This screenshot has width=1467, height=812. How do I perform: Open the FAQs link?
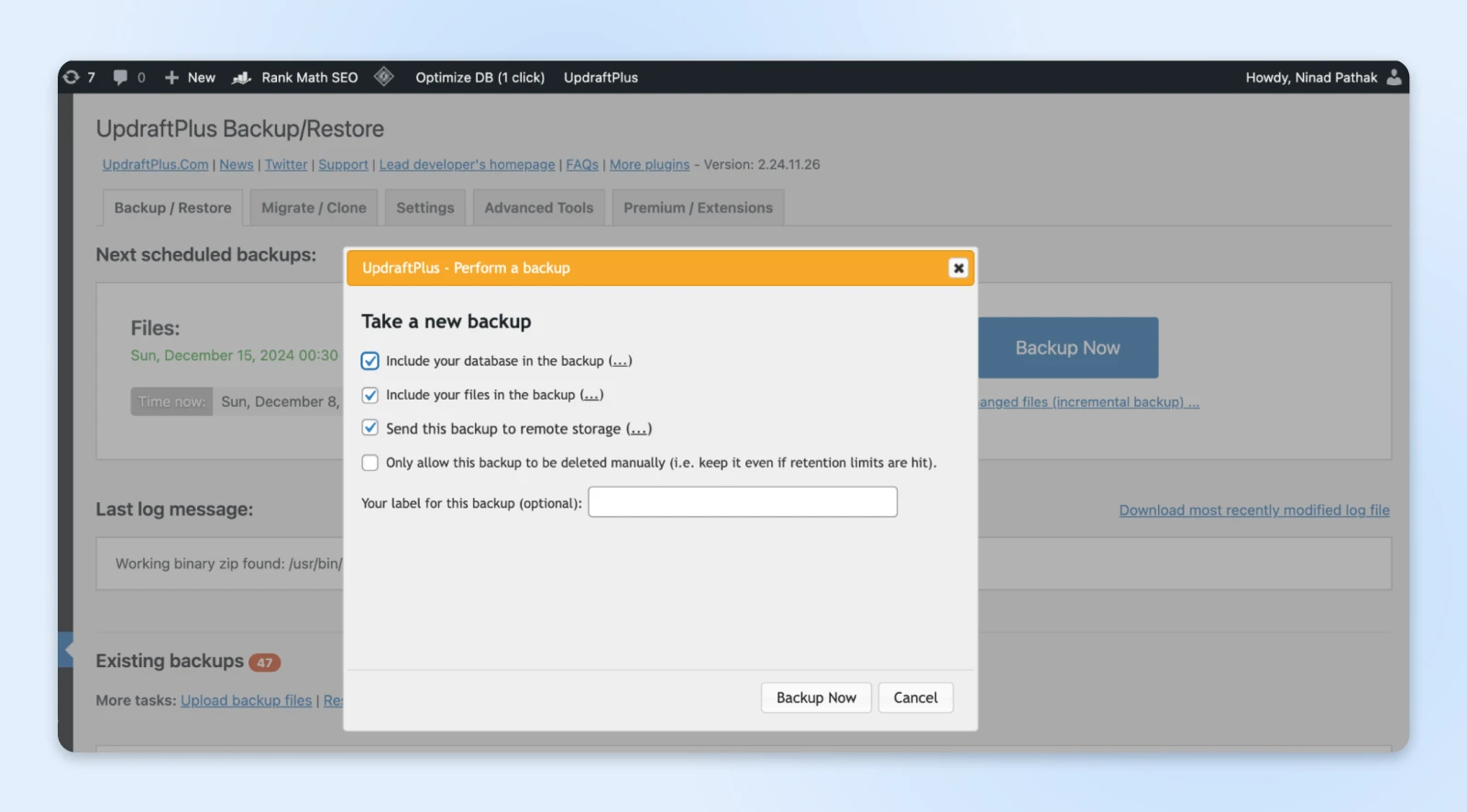[x=582, y=164]
